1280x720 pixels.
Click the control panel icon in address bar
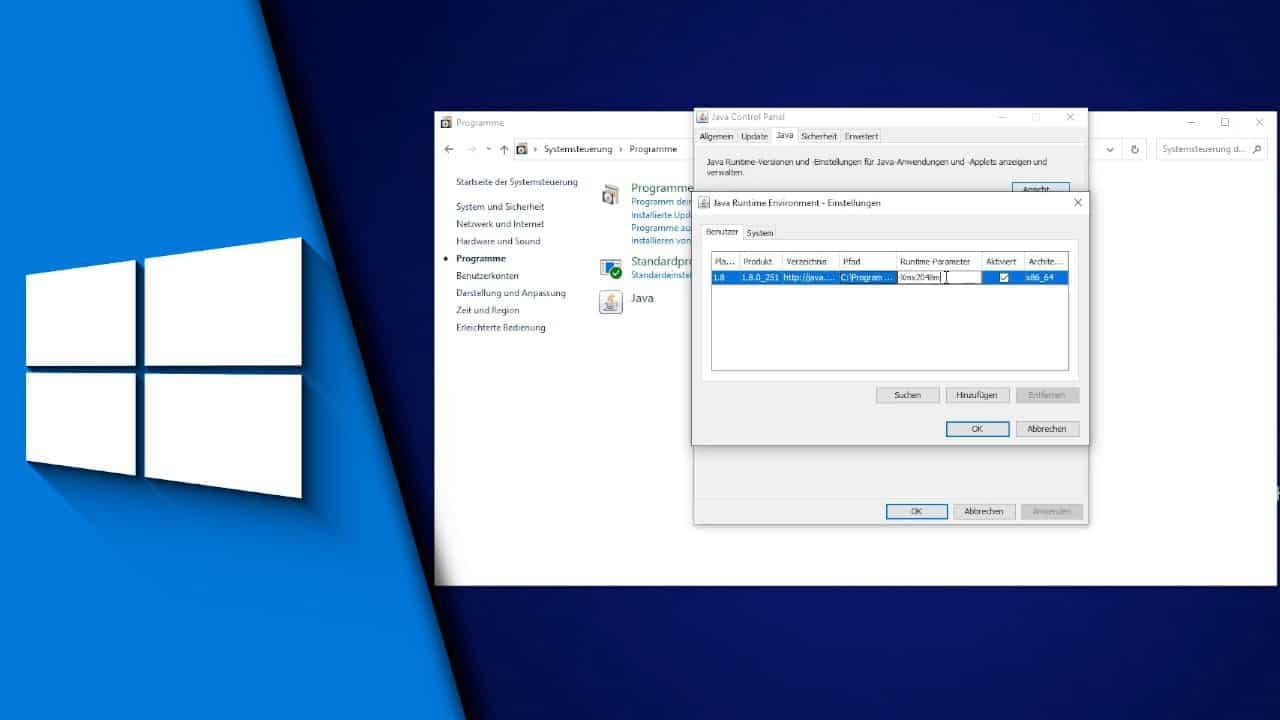click(x=521, y=149)
